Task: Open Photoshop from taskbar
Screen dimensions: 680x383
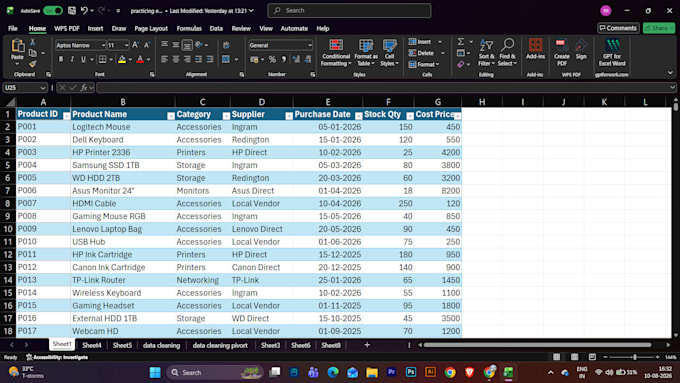Action: [411, 372]
